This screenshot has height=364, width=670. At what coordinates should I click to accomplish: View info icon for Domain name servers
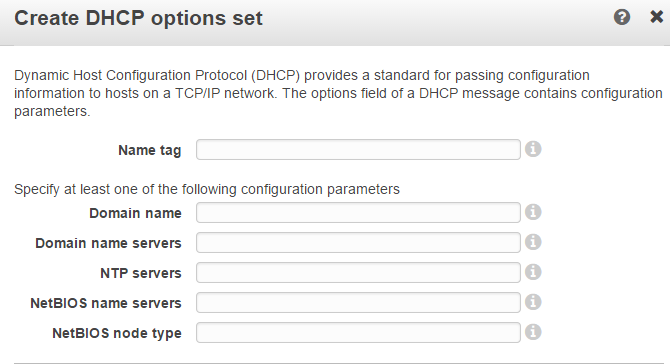pyautogui.click(x=533, y=242)
